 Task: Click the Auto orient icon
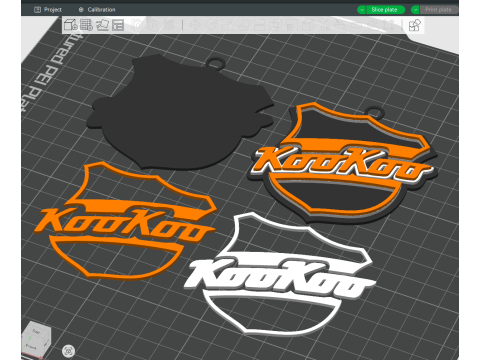[102, 25]
